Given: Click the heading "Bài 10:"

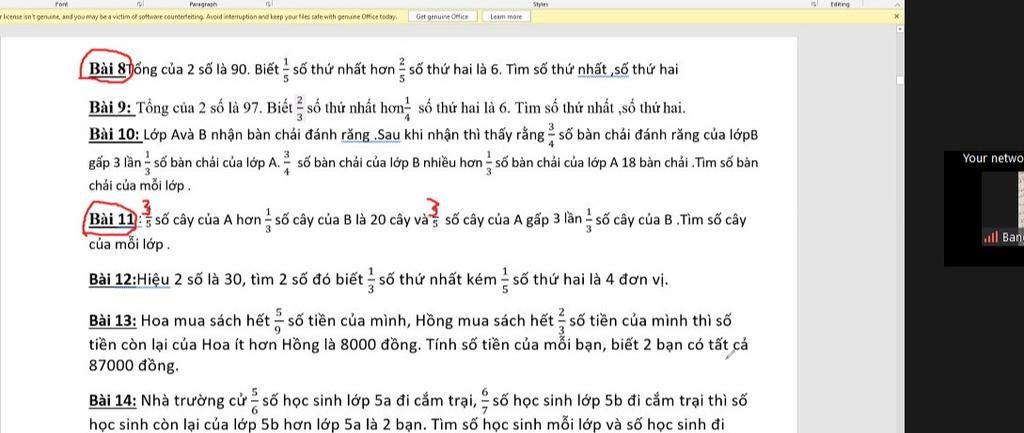Looking at the screenshot, I should [x=115, y=135].
